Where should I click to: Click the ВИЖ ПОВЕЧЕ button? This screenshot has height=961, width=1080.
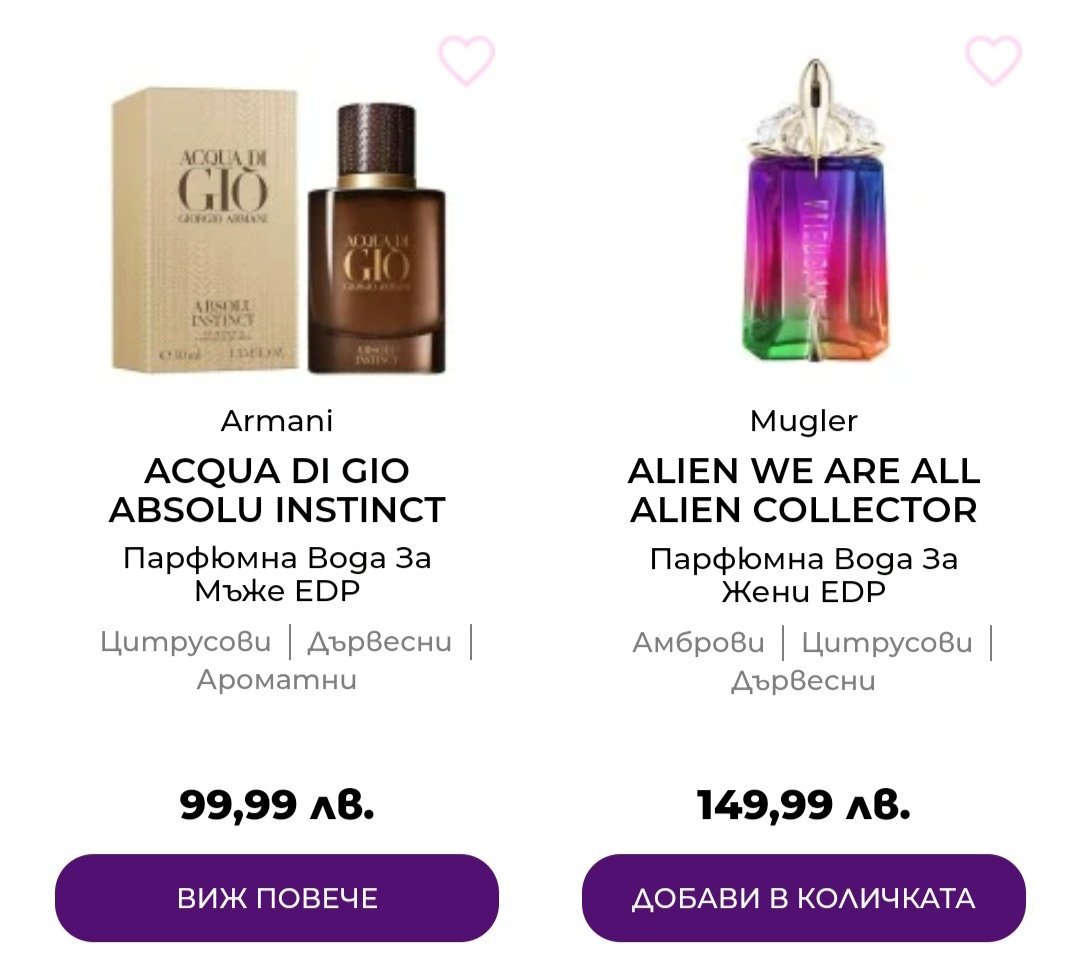click(x=277, y=898)
